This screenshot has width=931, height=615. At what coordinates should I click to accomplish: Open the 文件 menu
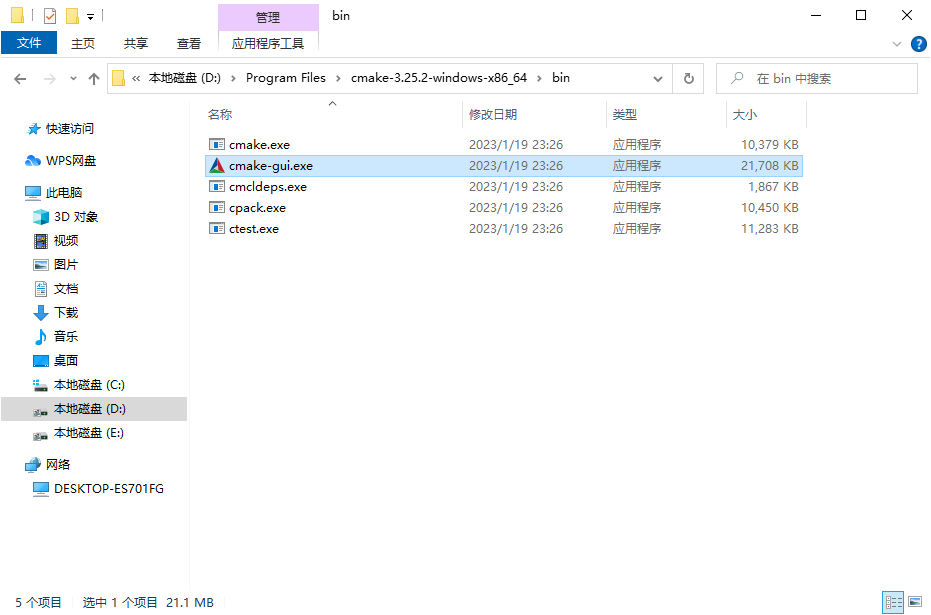(x=29, y=43)
